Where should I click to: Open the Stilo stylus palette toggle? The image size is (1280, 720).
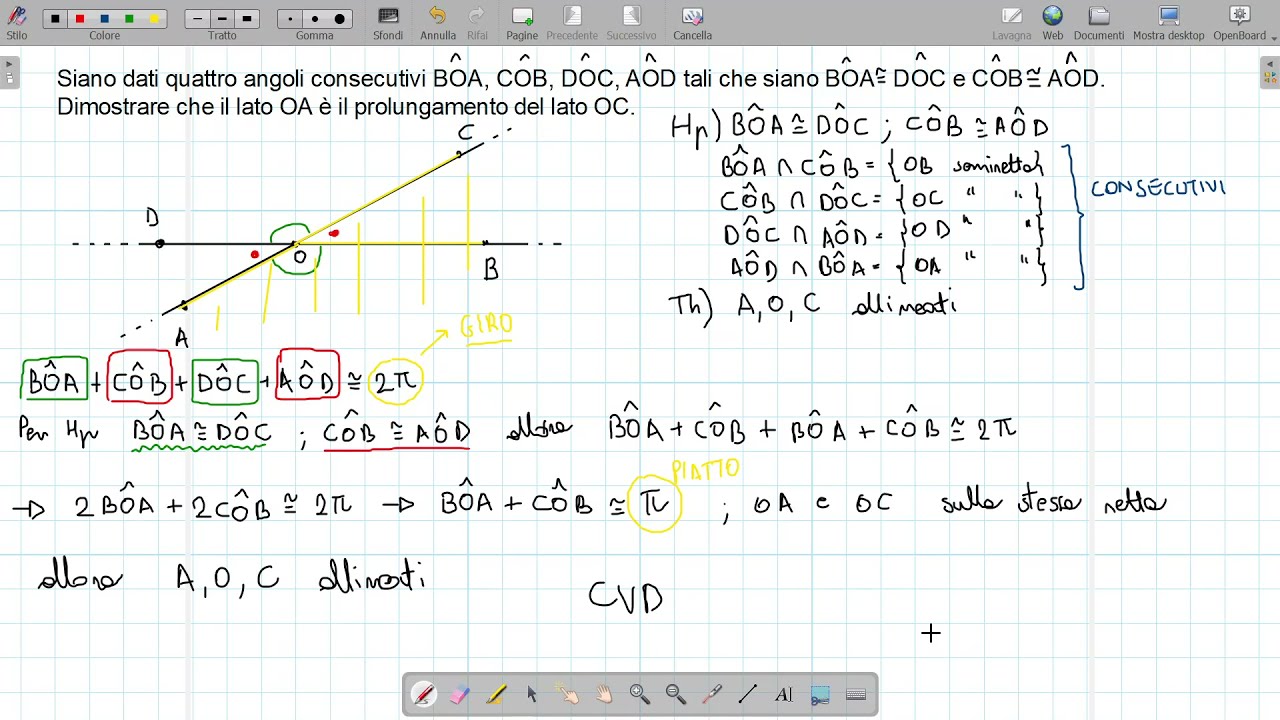click(x=17, y=21)
